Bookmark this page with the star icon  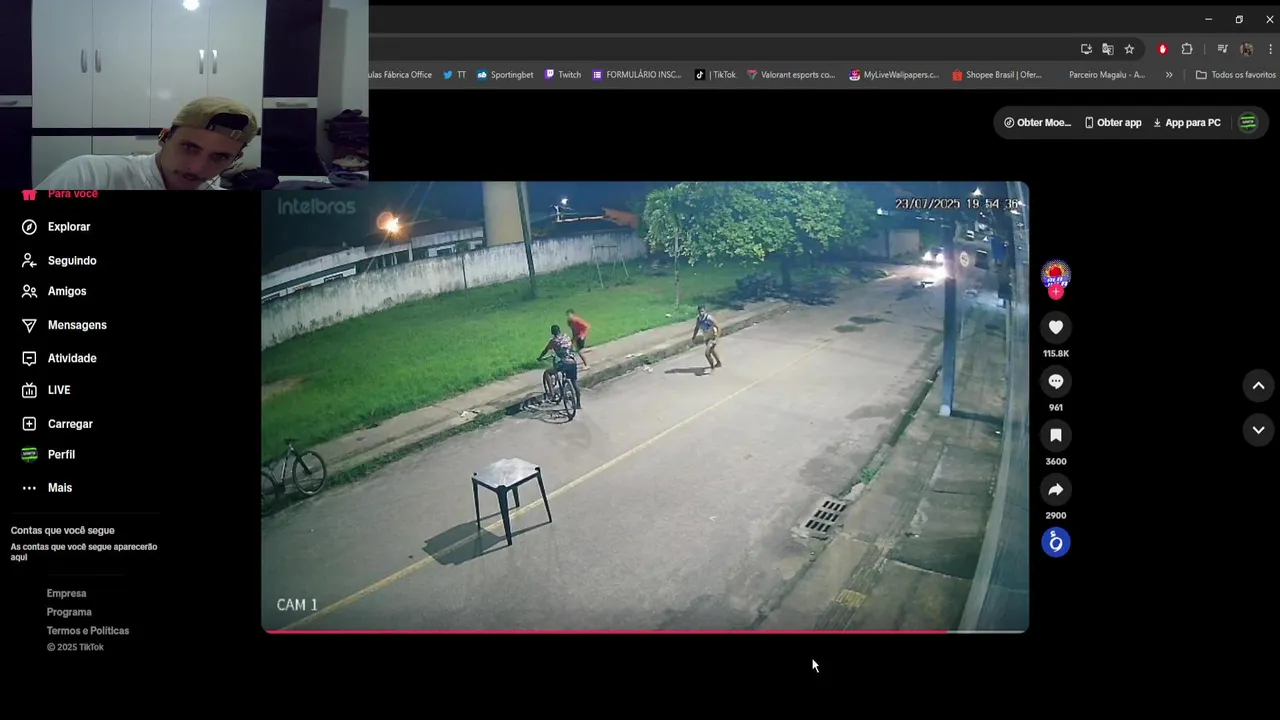click(x=1129, y=49)
